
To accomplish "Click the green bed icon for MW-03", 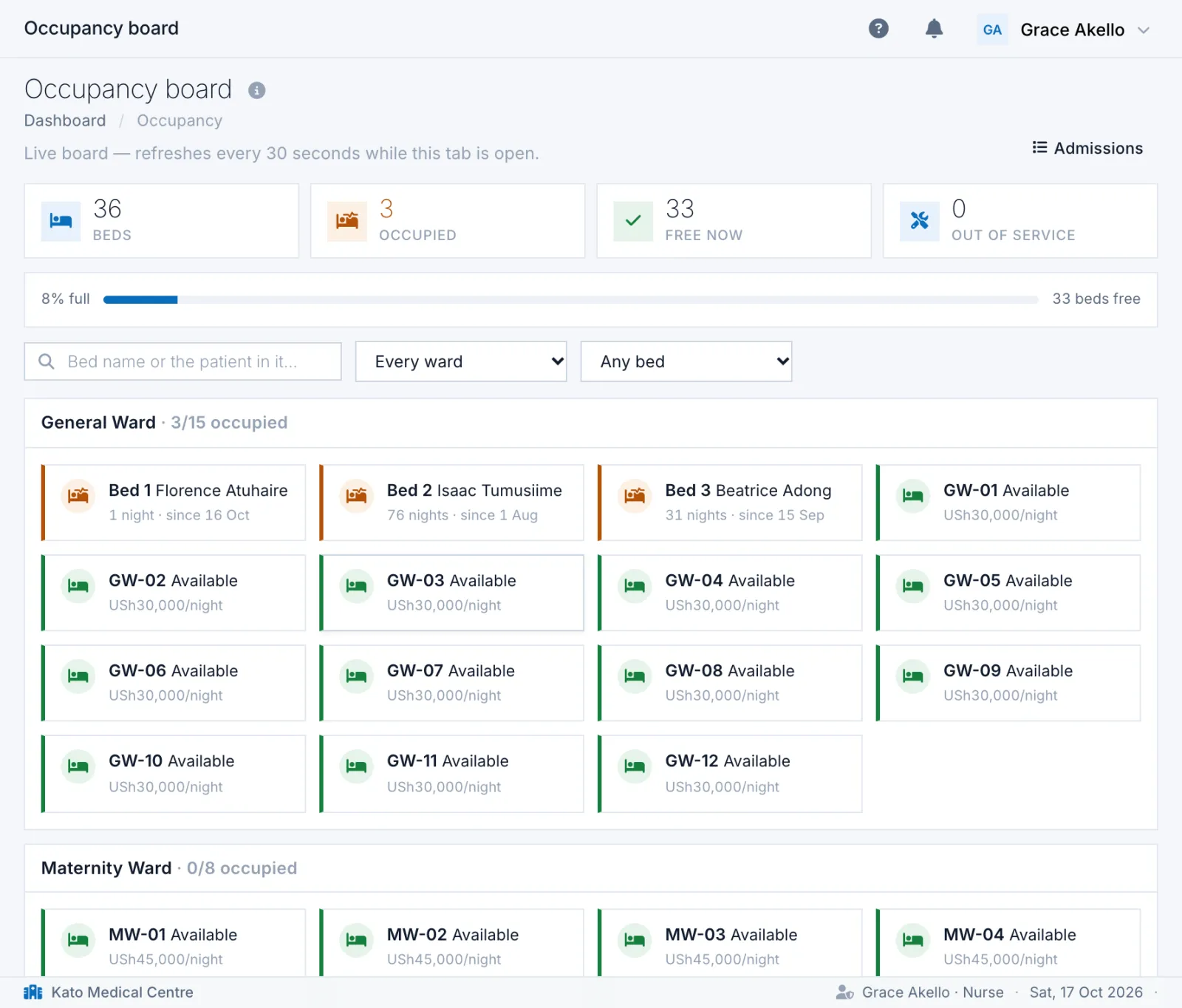I will [635, 940].
